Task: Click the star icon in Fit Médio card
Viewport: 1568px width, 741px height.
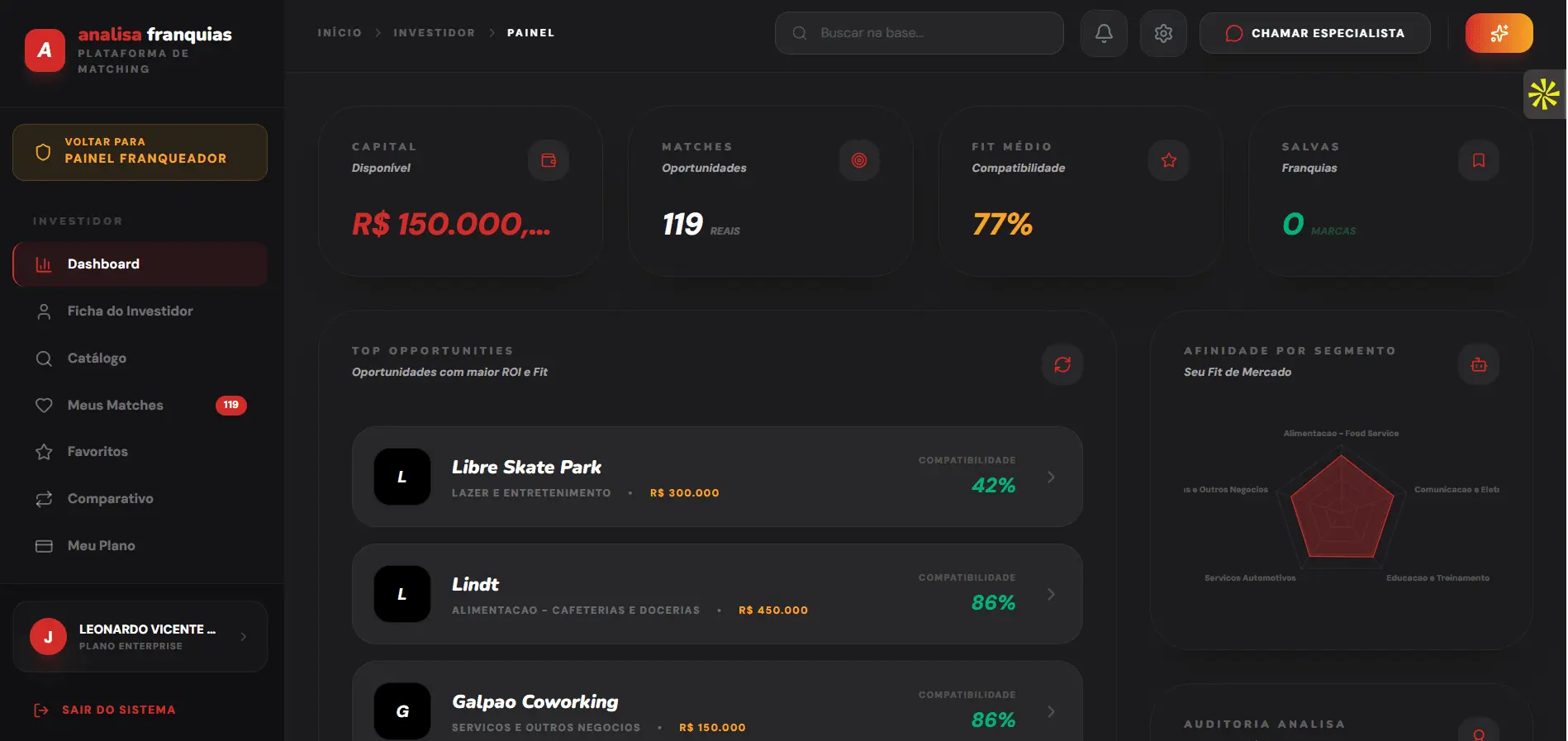Action: pyautogui.click(x=1169, y=160)
